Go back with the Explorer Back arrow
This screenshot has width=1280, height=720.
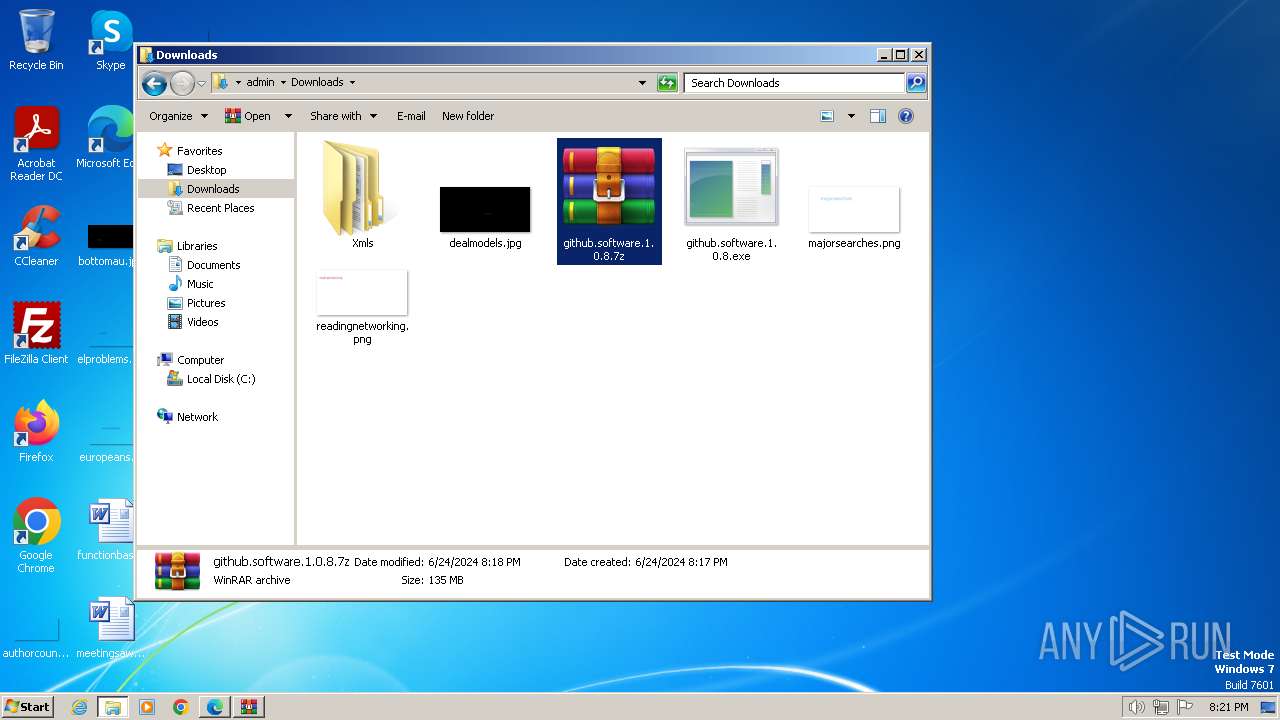154,83
